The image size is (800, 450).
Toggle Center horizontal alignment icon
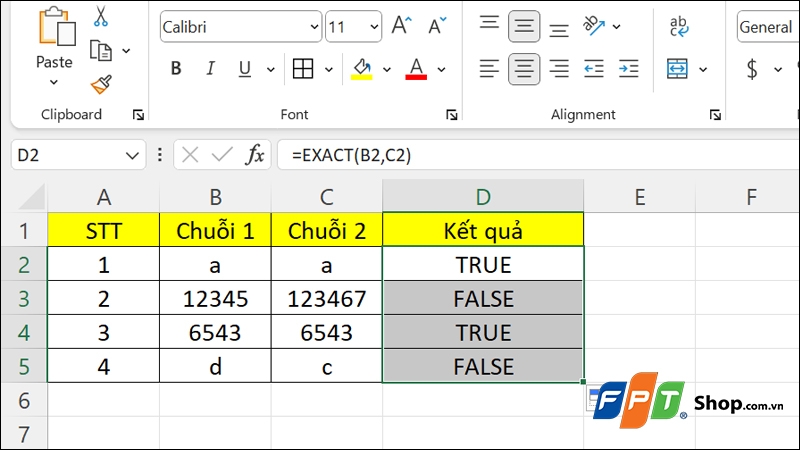(524, 68)
